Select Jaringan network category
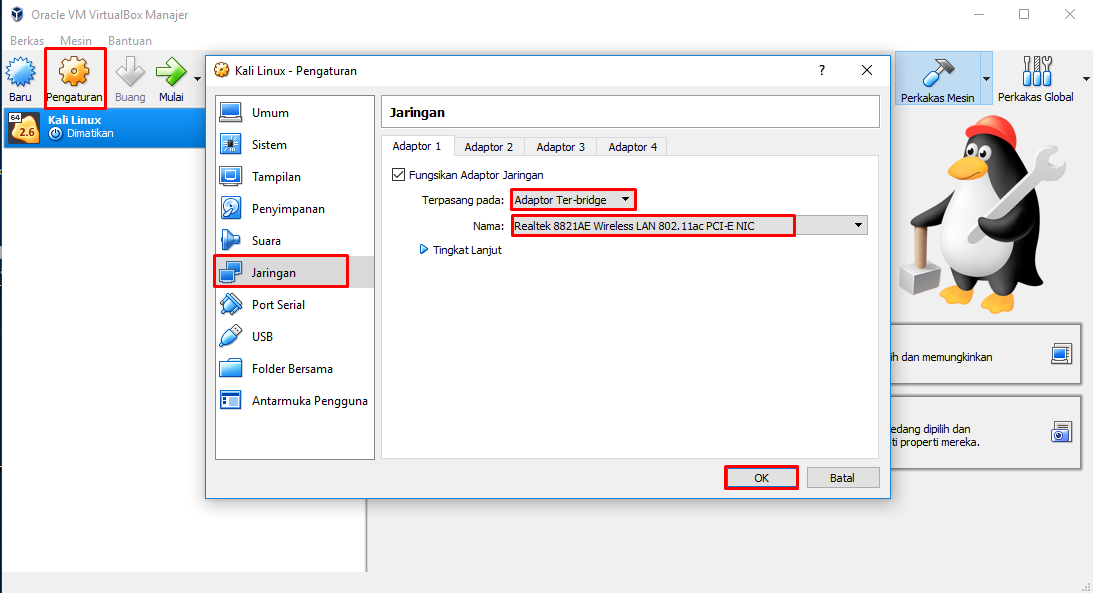 click(x=294, y=272)
